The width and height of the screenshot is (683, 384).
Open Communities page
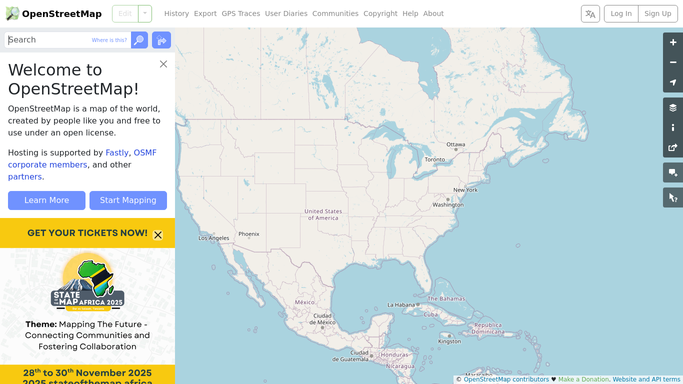[x=335, y=13]
